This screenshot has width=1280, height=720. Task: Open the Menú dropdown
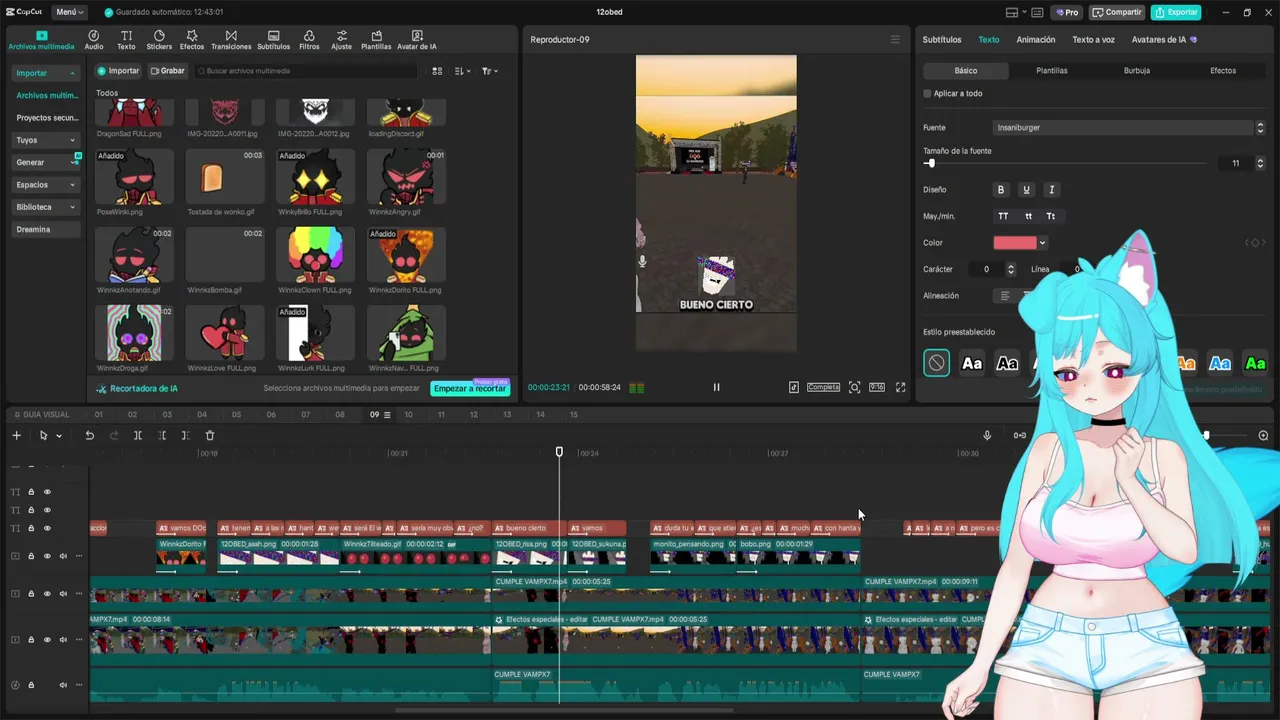(x=69, y=12)
